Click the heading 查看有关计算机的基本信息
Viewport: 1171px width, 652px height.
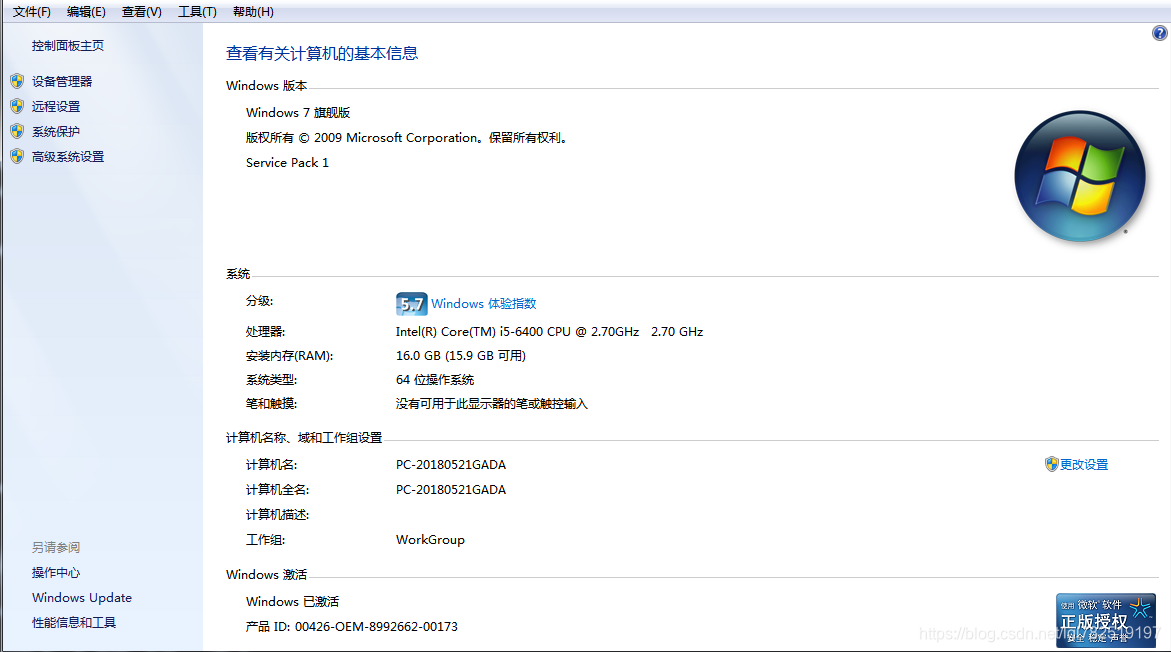(x=322, y=54)
